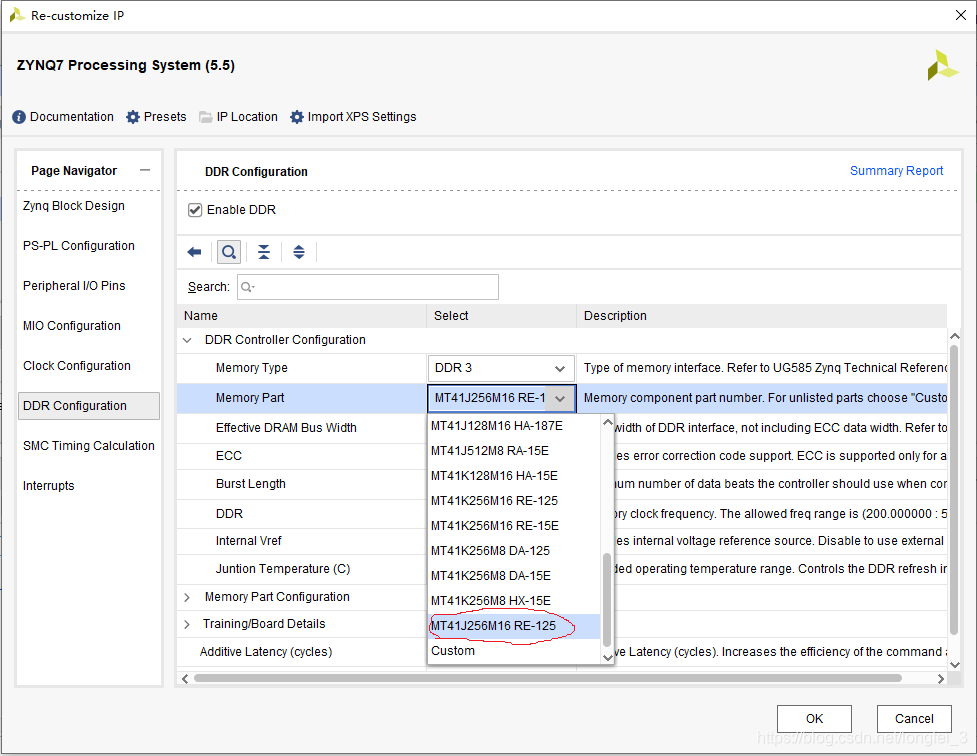
Task: Open MIO Configuration page
Action: tap(72, 325)
